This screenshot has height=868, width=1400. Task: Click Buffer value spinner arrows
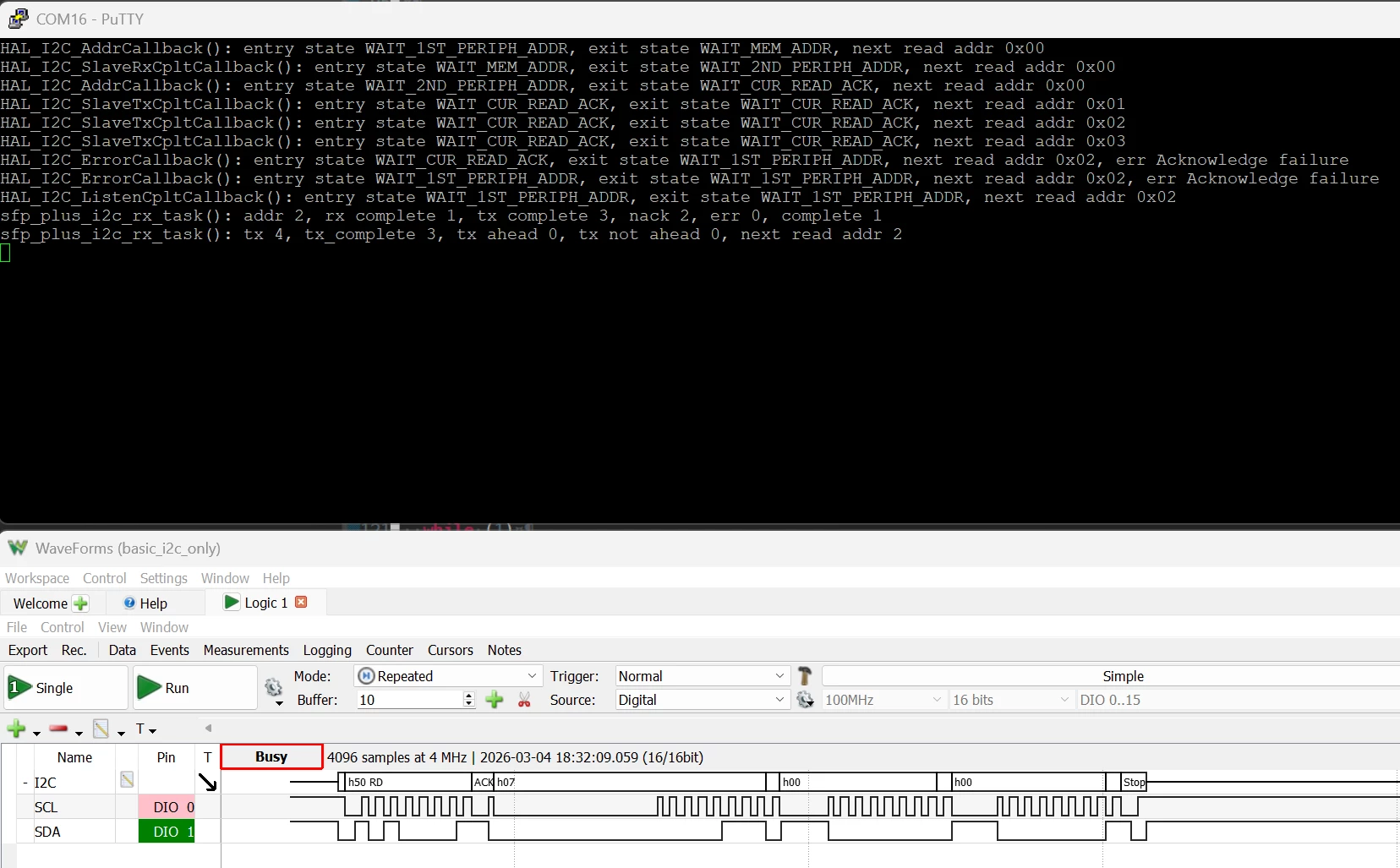click(x=469, y=700)
